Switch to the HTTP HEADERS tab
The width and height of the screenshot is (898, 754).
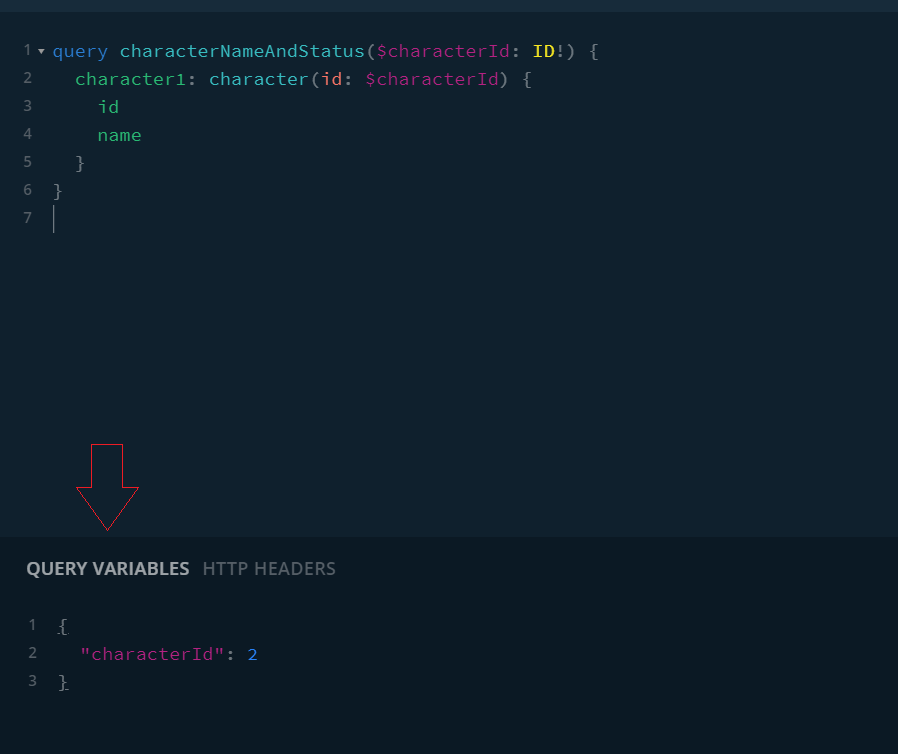(269, 569)
